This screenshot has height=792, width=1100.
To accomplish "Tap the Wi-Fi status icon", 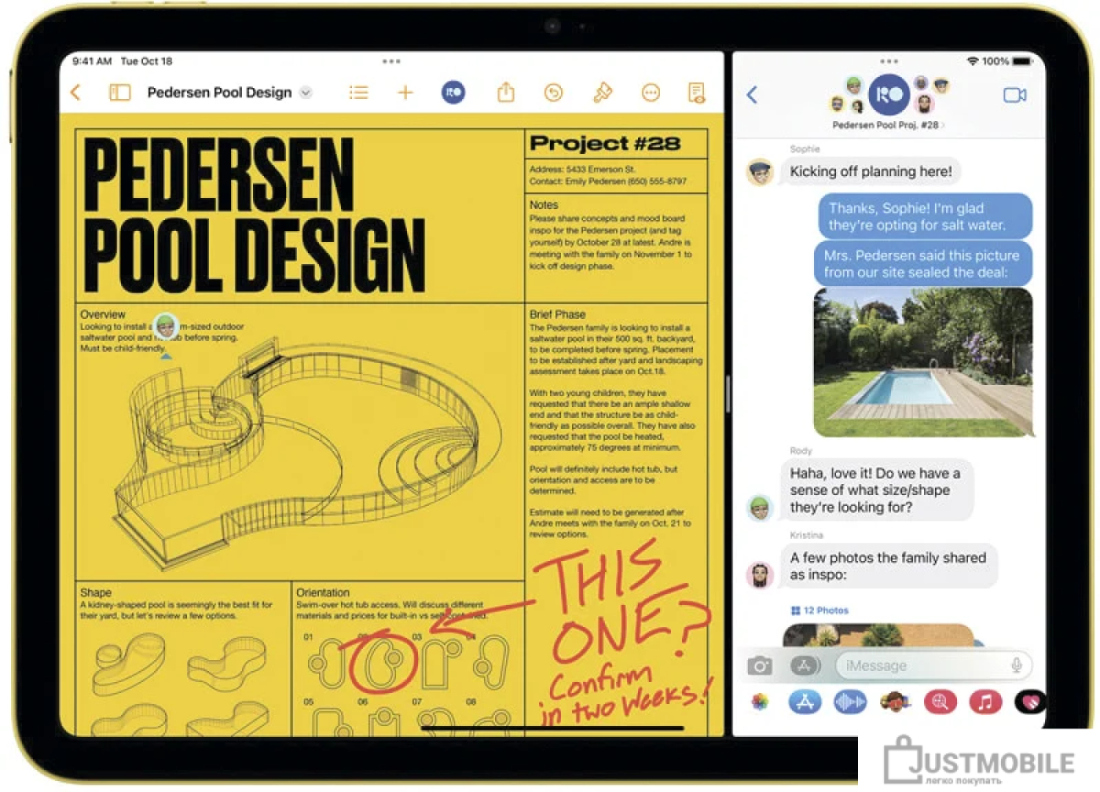I will pos(972,62).
